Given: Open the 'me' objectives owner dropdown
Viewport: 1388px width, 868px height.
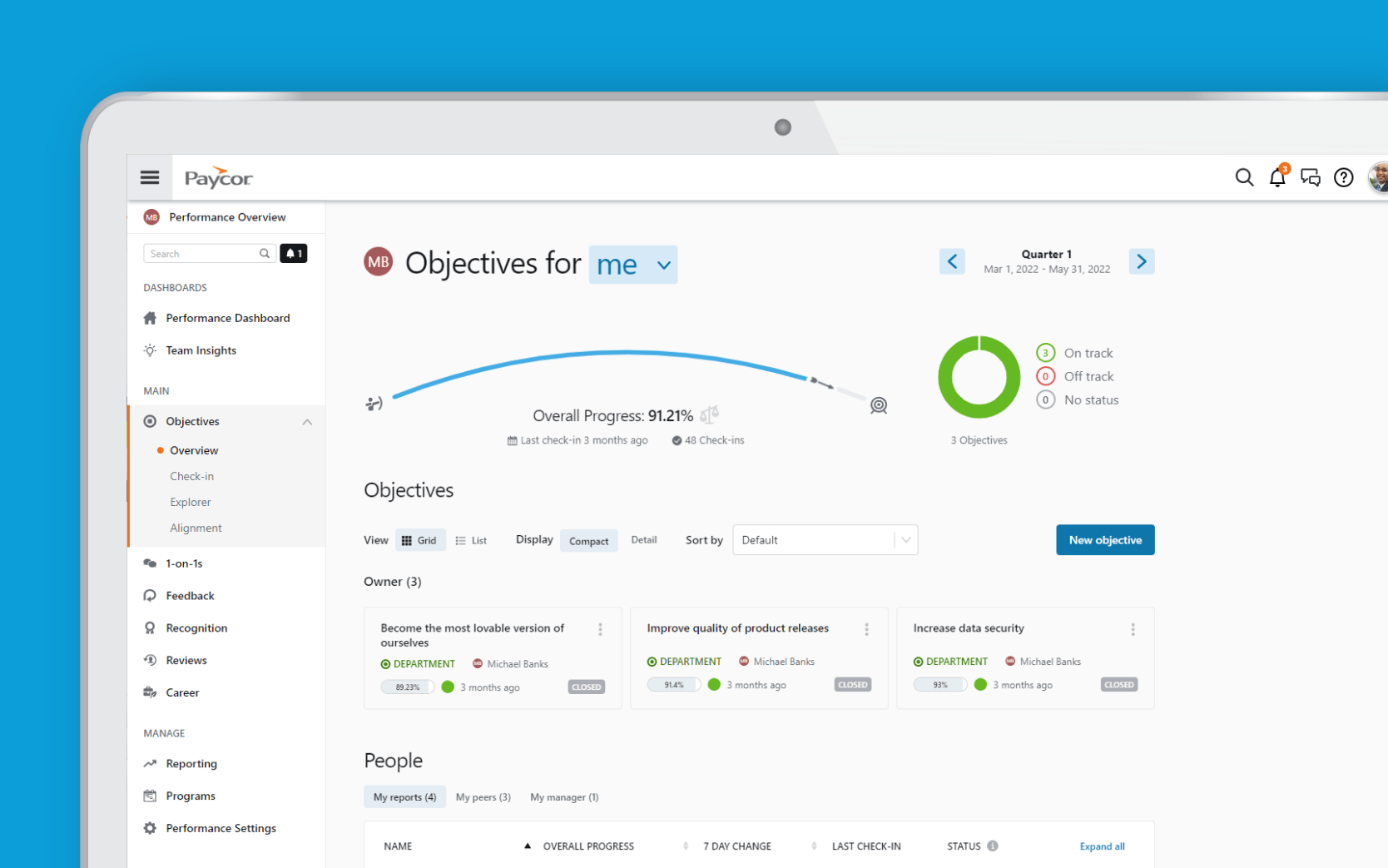Looking at the screenshot, I should pos(633,265).
